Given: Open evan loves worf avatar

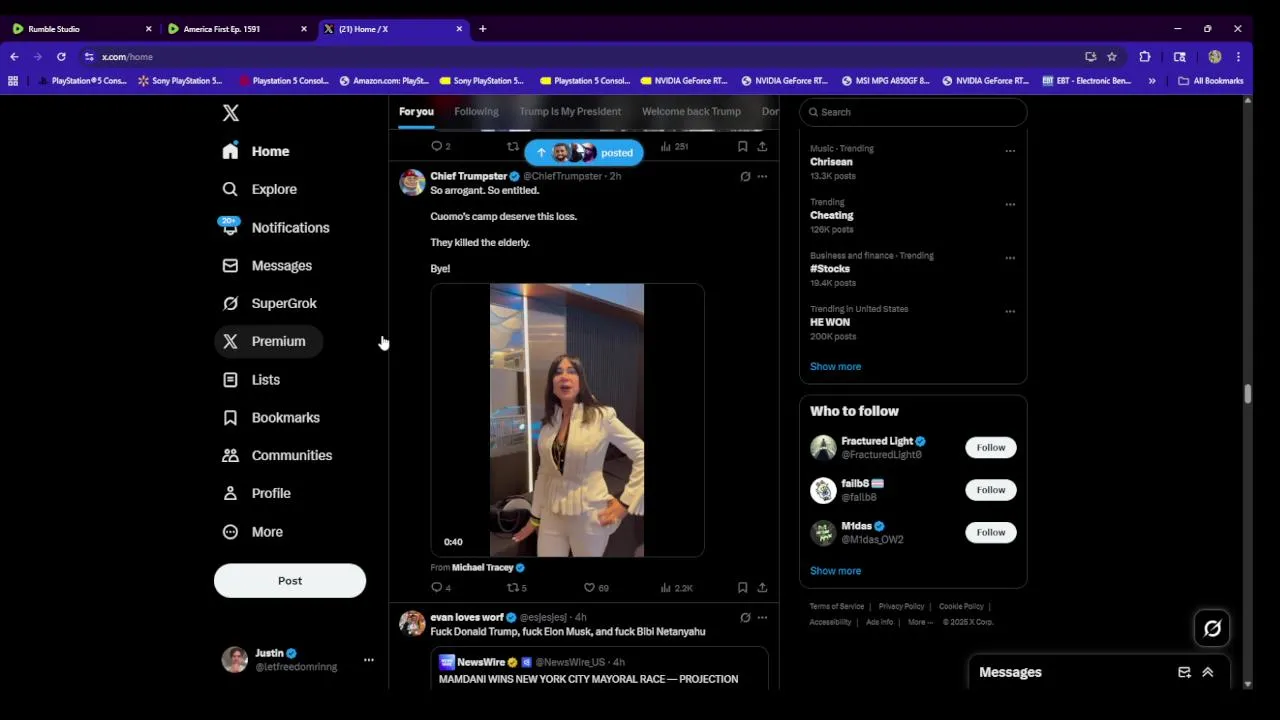Looking at the screenshot, I should coord(412,624).
